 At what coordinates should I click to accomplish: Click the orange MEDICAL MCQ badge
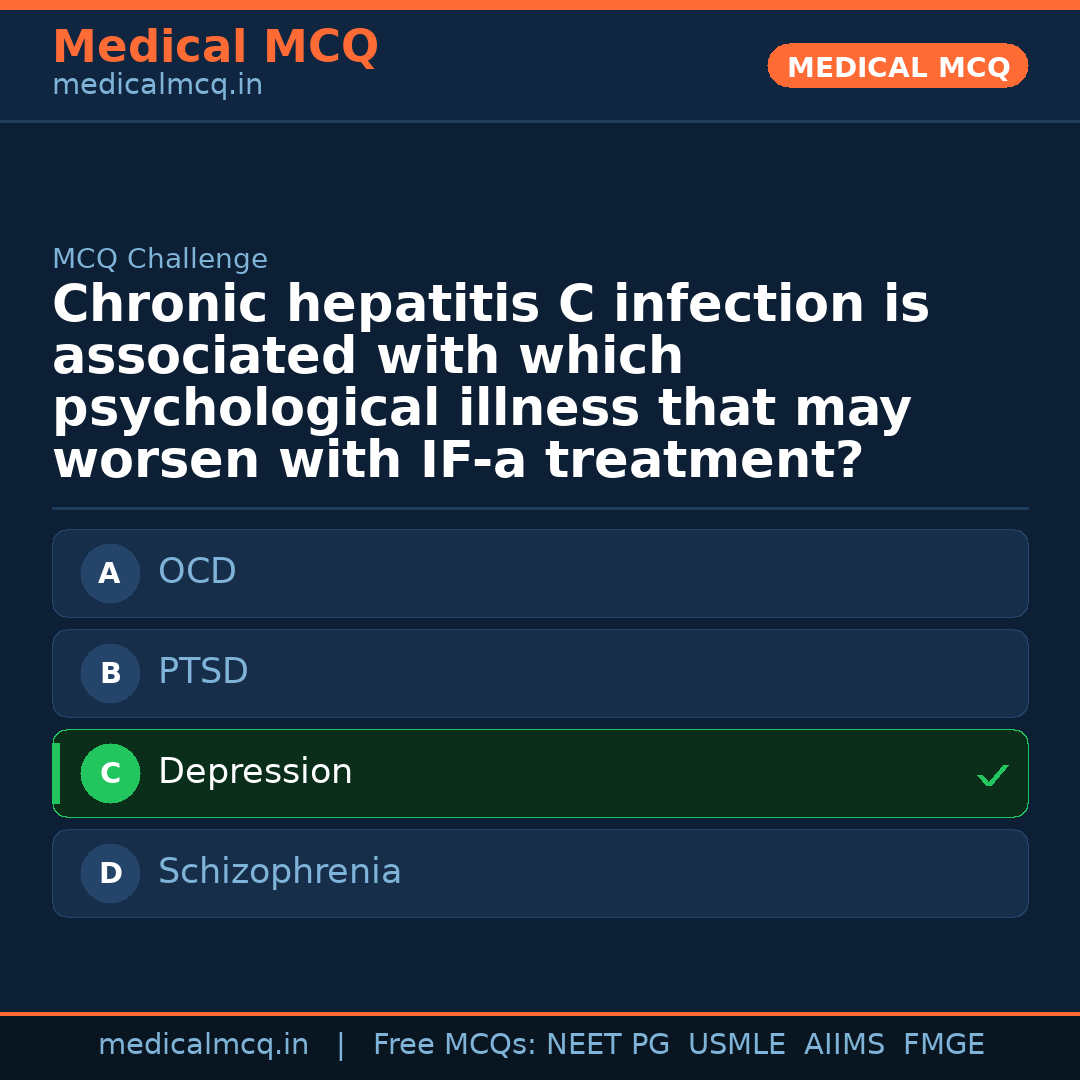pos(897,67)
